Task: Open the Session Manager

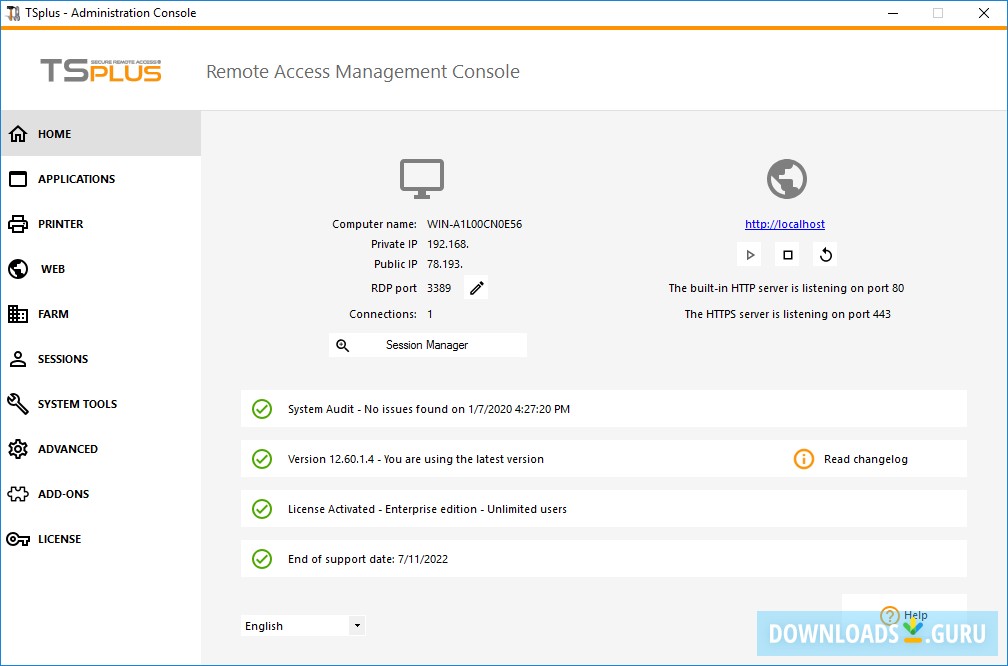Action: tap(428, 345)
